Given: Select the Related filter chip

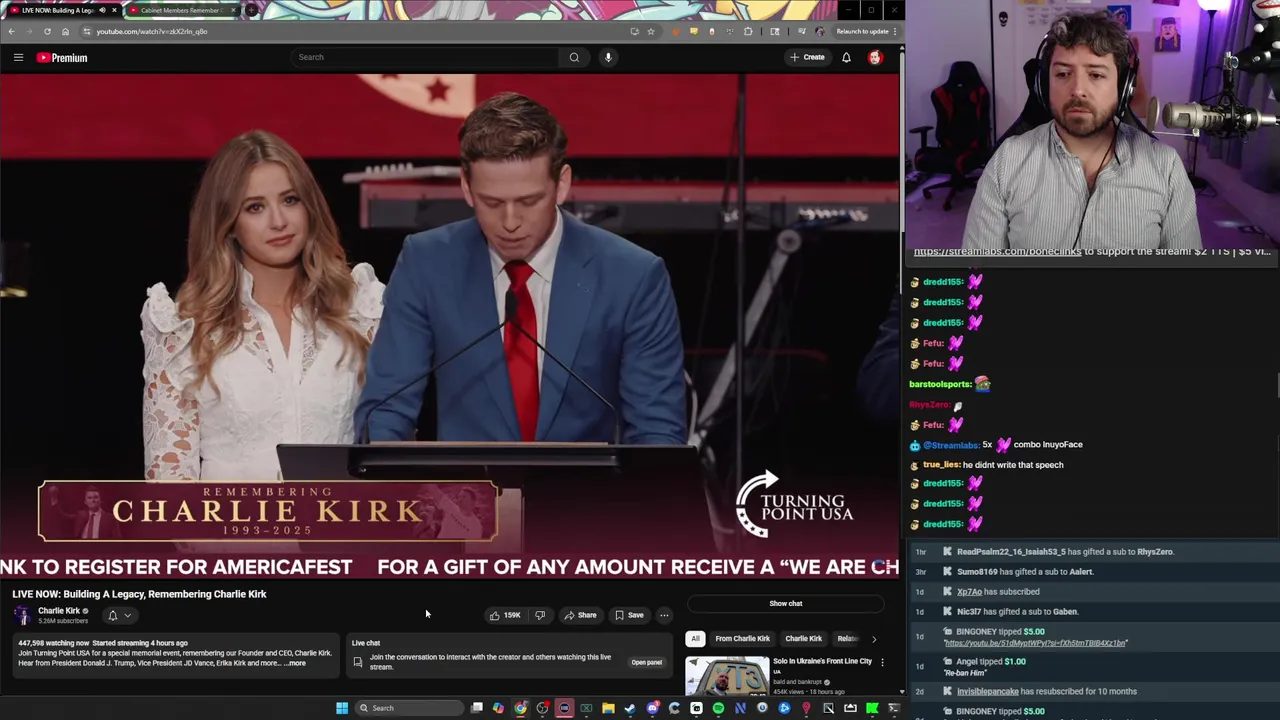Looking at the screenshot, I should (847, 638).
